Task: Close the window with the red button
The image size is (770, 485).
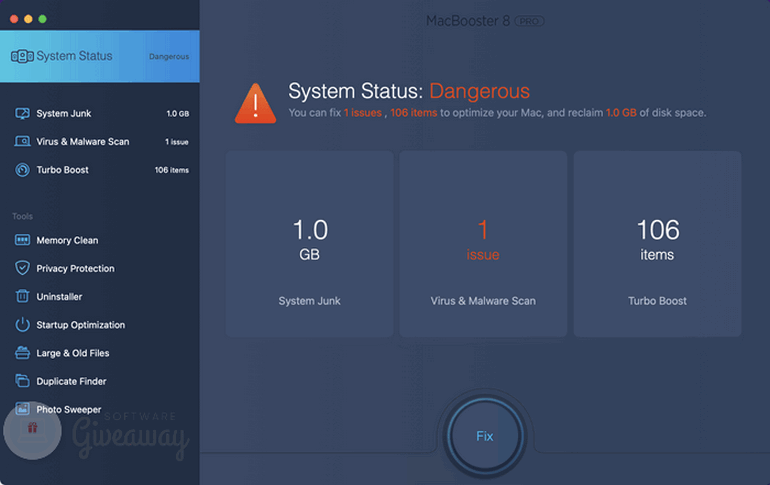Action: (14, 19)
